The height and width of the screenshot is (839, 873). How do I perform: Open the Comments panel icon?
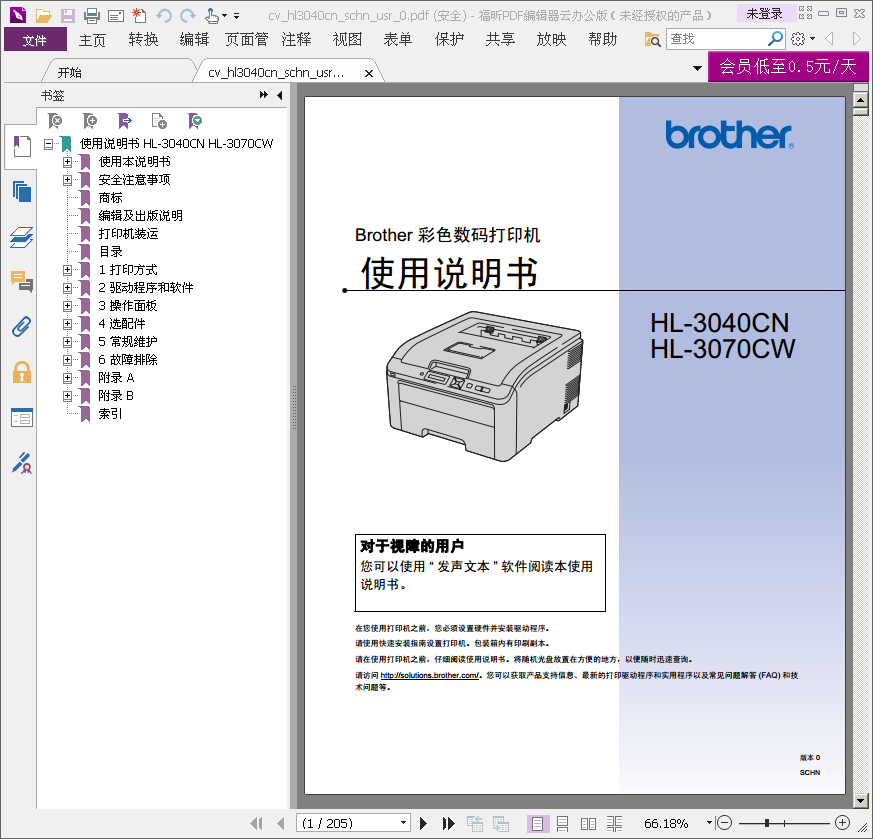coord(22,282)
